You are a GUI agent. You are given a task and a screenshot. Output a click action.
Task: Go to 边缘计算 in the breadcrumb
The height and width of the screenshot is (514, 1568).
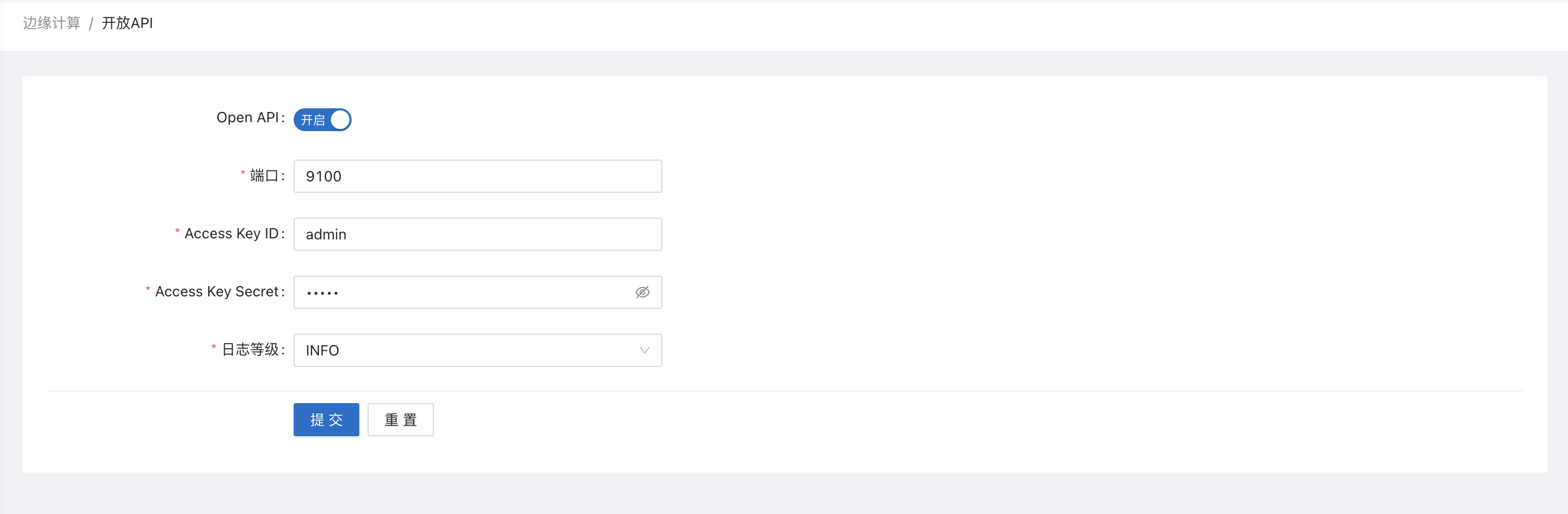[x=52, y=23]
